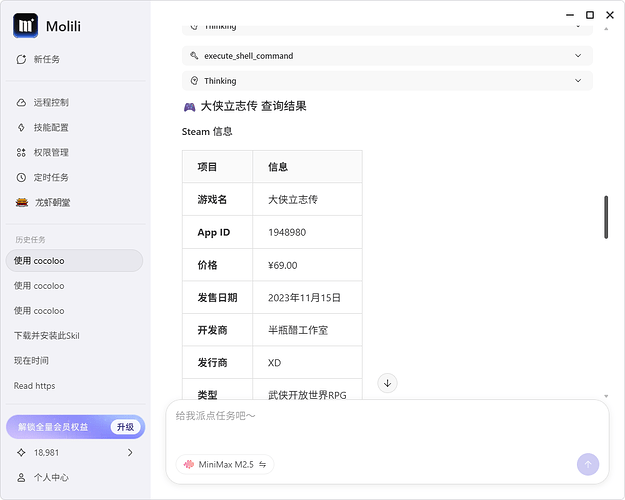
Task: Click the 升级 upgrade button
Action: click(x=126, y=427)
